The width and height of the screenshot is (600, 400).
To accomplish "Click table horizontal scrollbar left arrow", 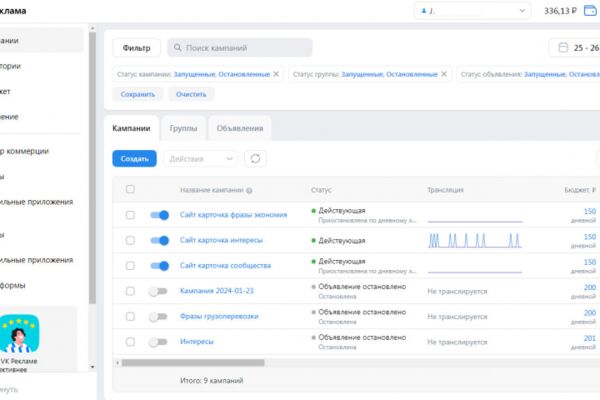I will coord(117,362).
